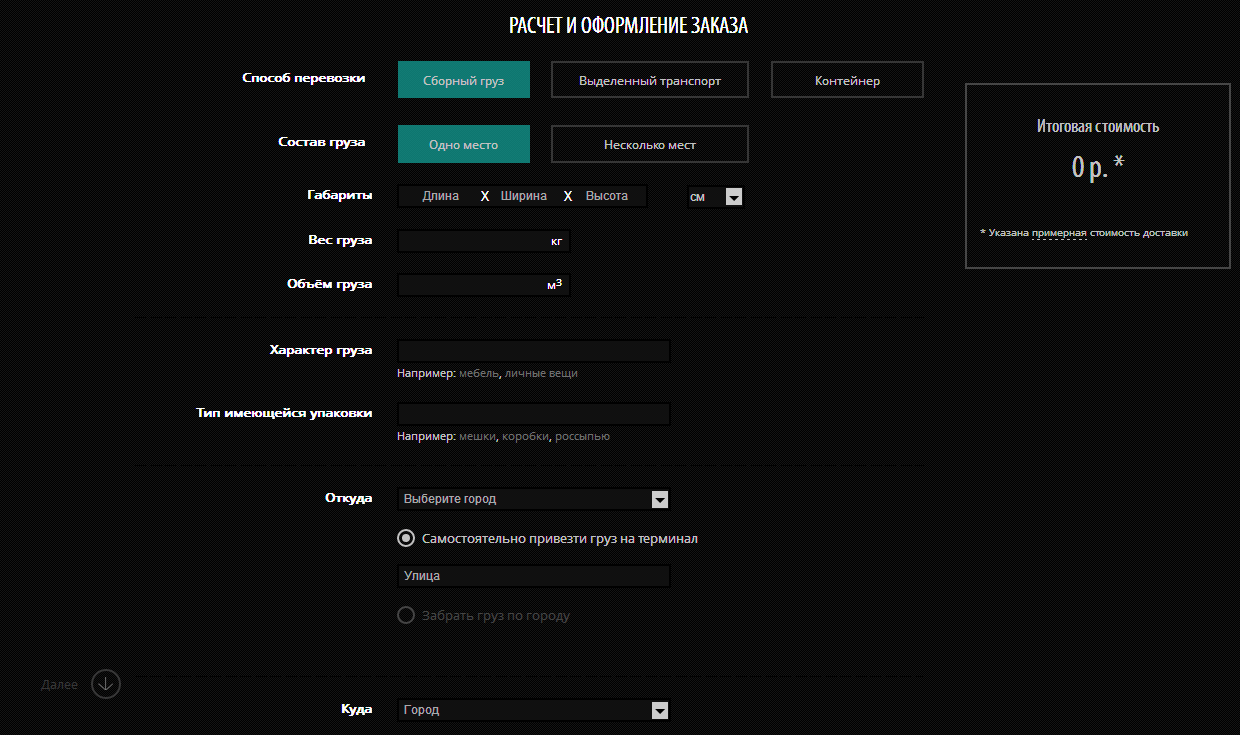
Task: Click the Длина dimension field
Action: click(x=440, y=196)
